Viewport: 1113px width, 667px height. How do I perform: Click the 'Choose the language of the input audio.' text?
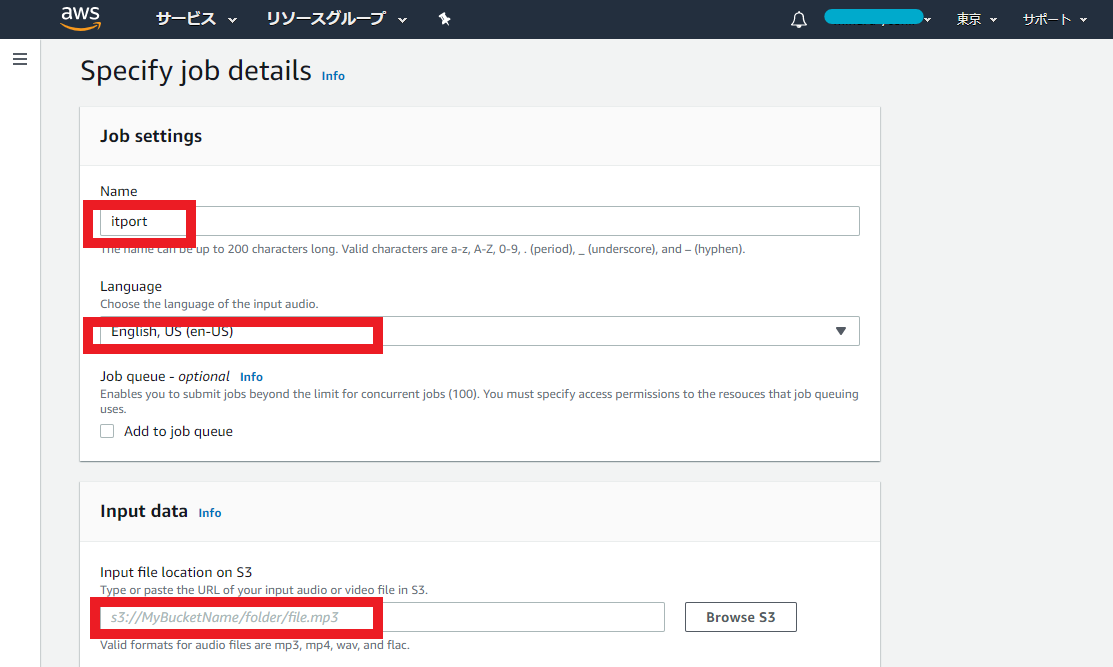click(209, 304)
